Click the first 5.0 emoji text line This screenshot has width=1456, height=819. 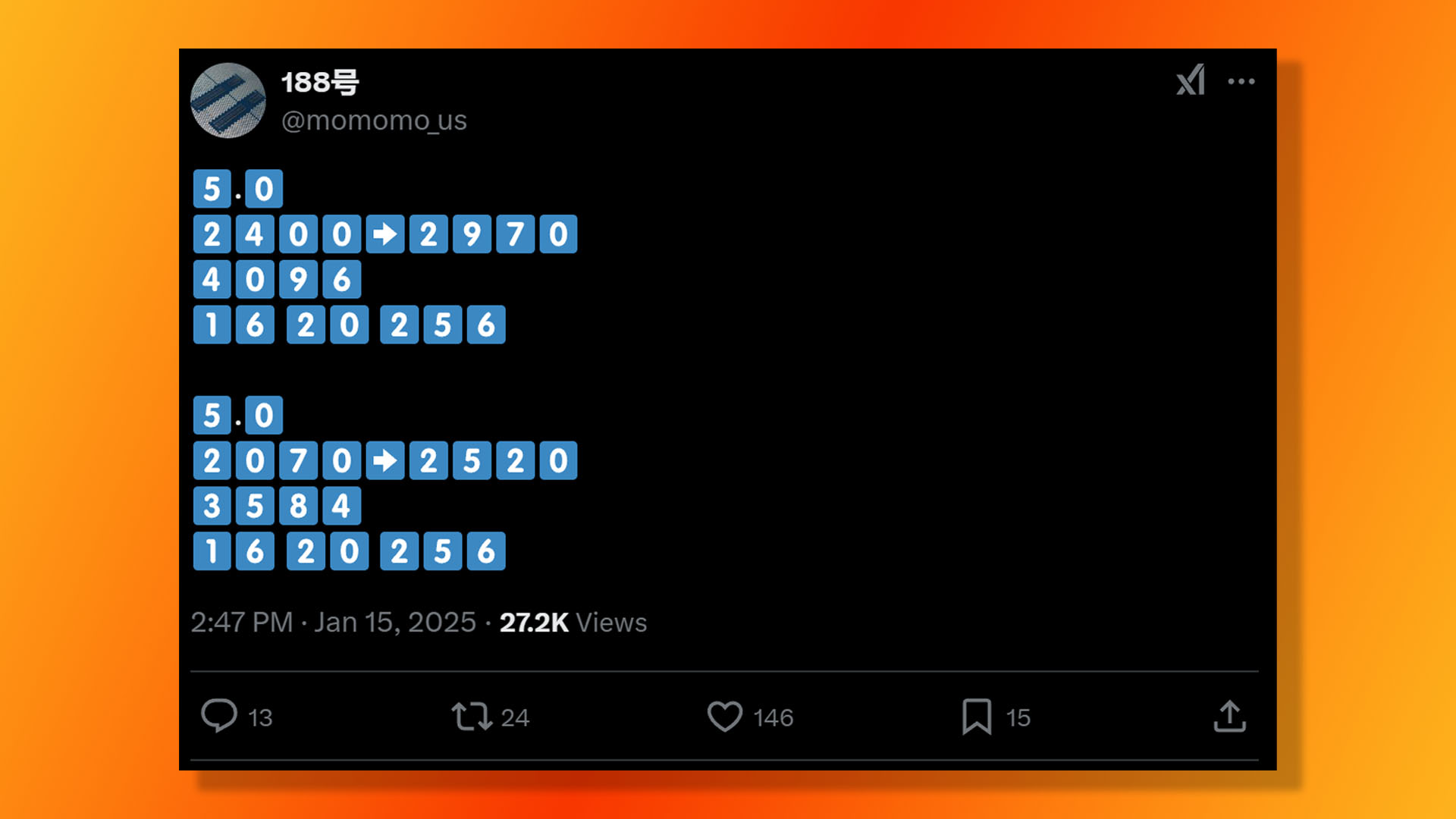tap(238, 189)
